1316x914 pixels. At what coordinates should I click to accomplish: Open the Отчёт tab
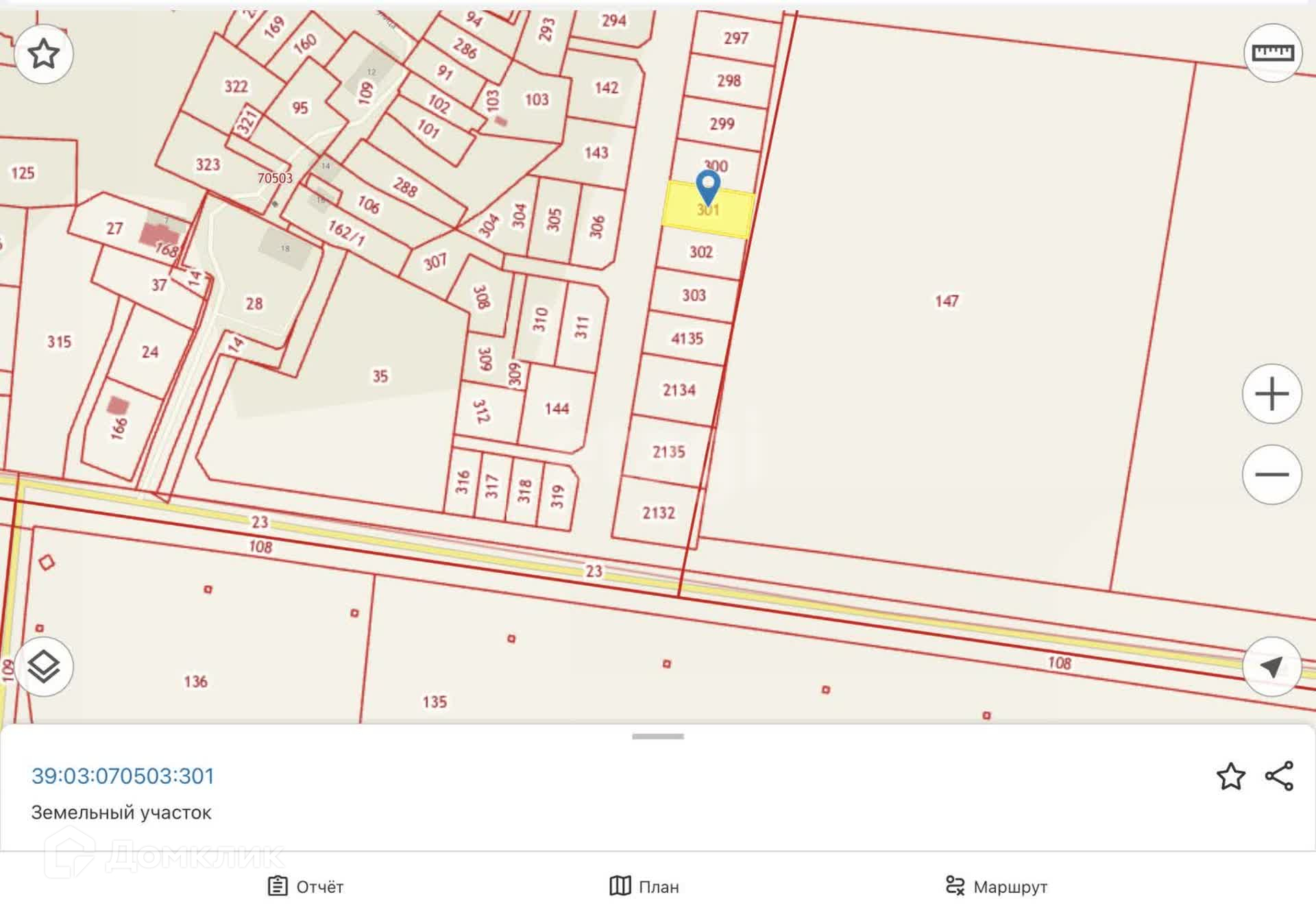[x=305, y=887]
